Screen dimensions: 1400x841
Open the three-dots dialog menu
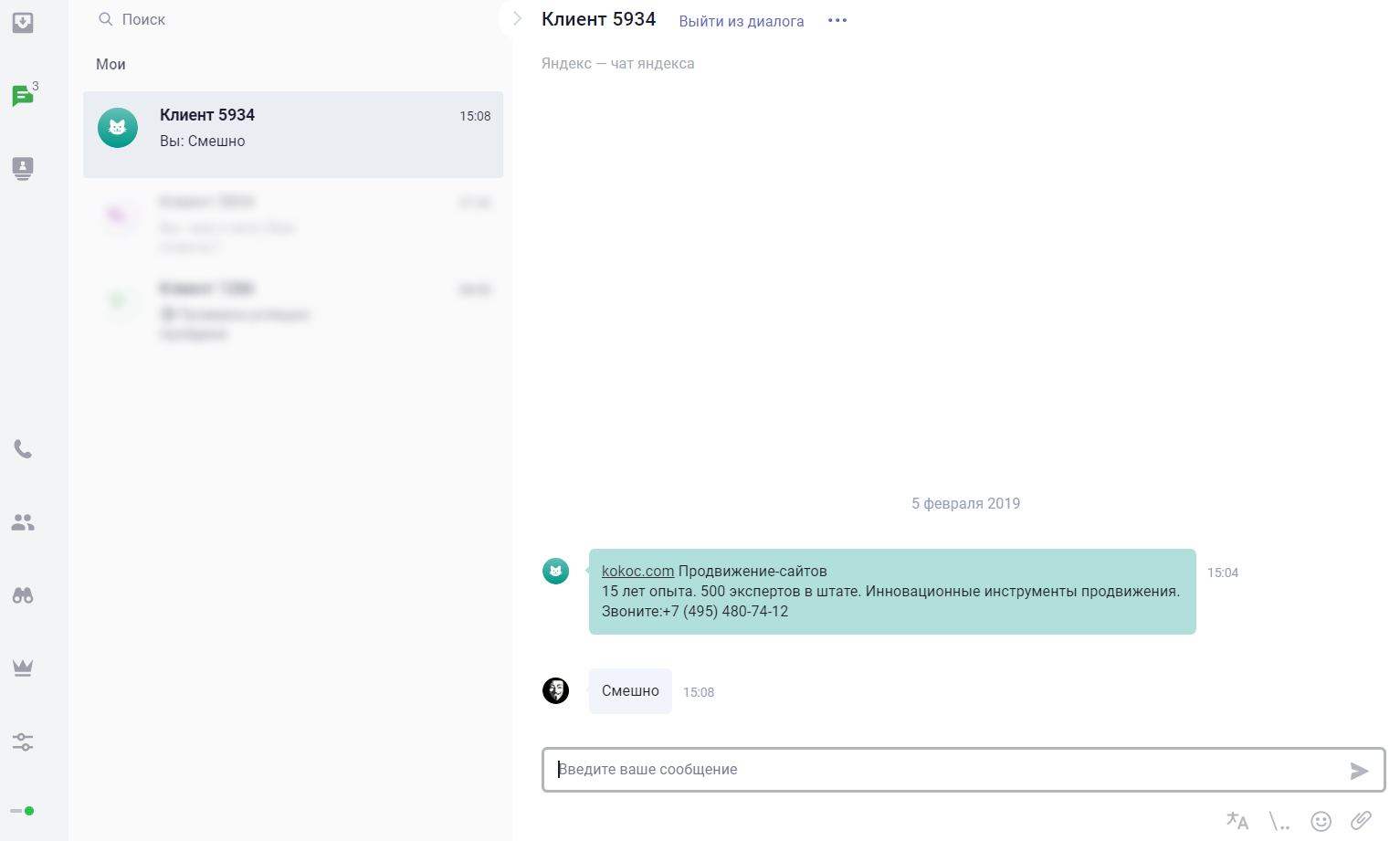[x=837, y=21]
